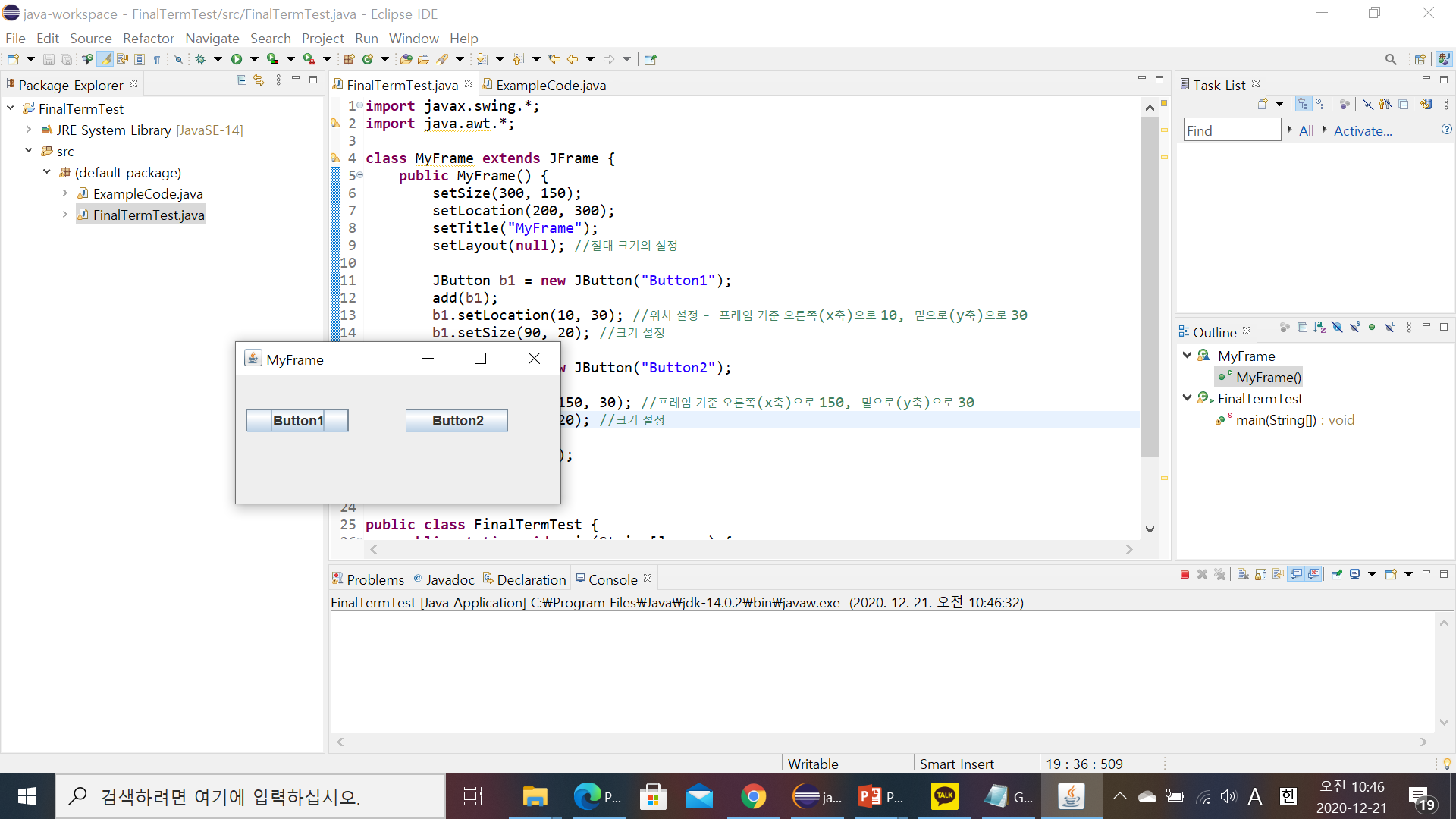Click the Find field in Task List
The height and width of the screenshot is (819, 1456).
pos(1232,130)
